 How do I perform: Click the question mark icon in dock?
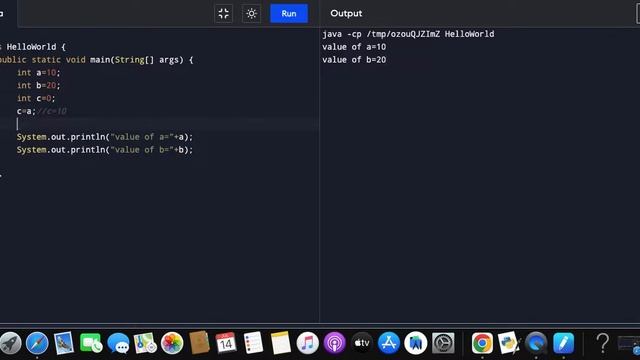point(602,343)
